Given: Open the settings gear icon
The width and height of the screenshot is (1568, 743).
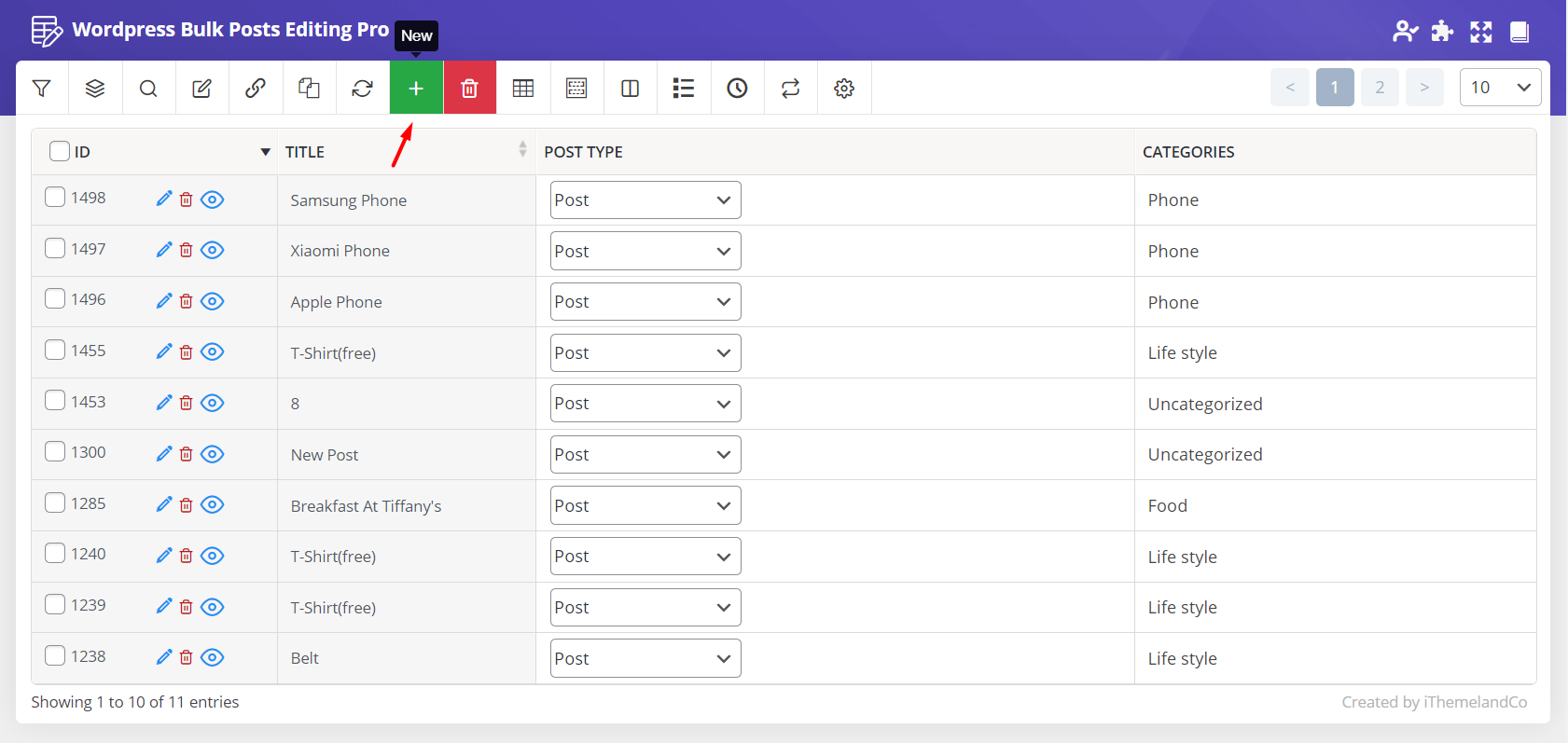Looking at the screenshot, I should 844,89.
